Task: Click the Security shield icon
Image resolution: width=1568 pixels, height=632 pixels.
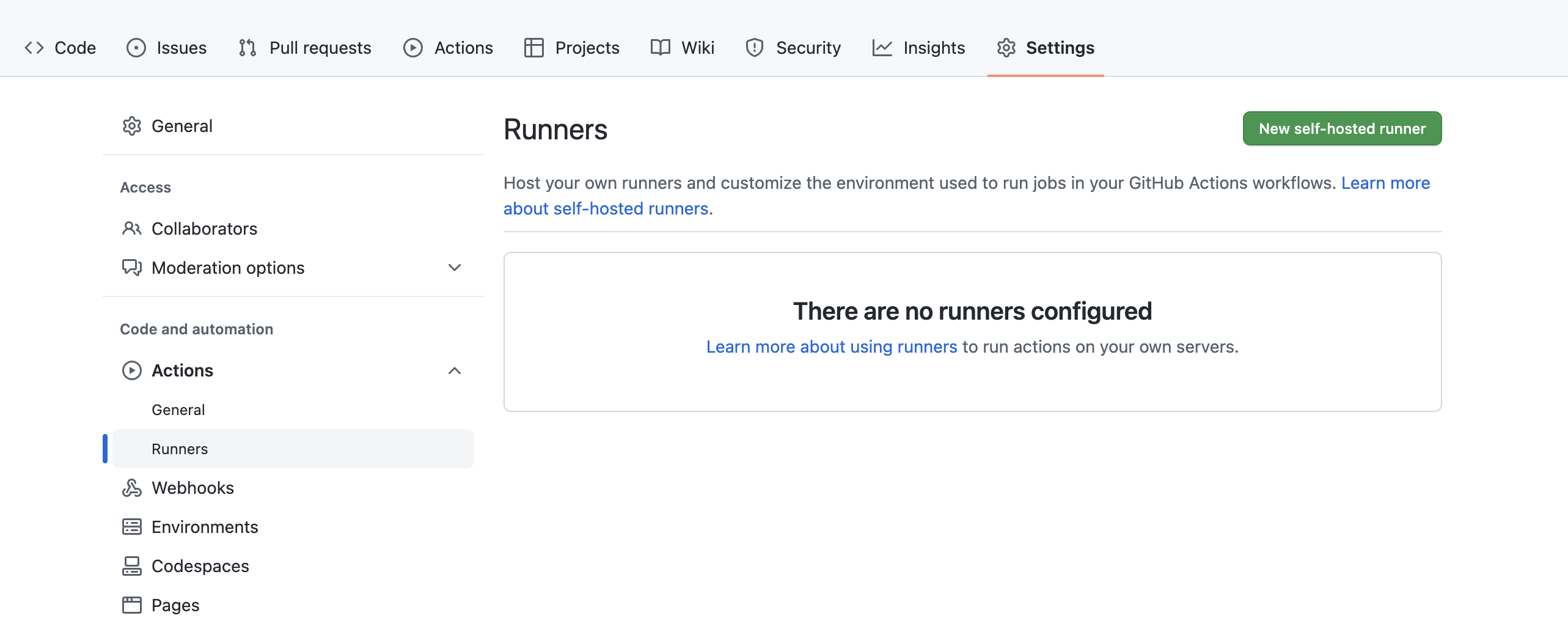Action: pyautogui.click(x=755, y=48)
